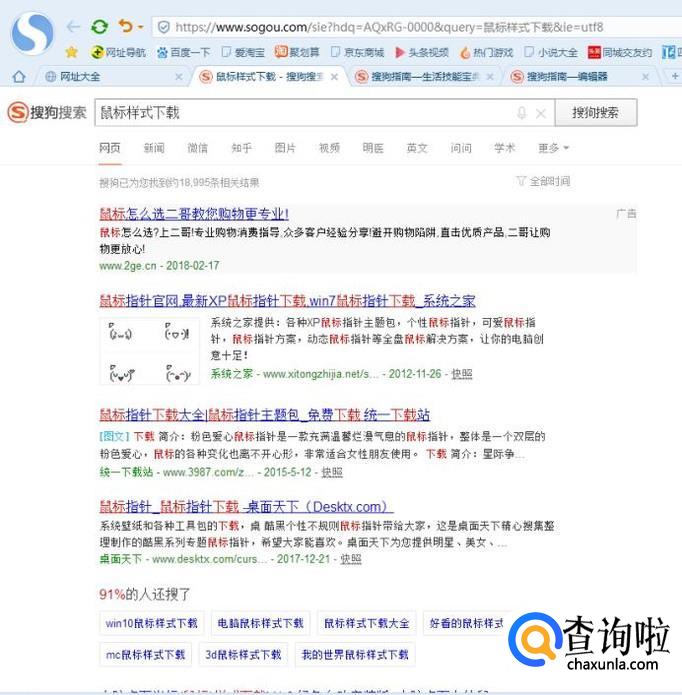This screenshot has width=682, height=695.
Task: Click the 搜狗搜索 logo on the page
Action: point(47,112)
